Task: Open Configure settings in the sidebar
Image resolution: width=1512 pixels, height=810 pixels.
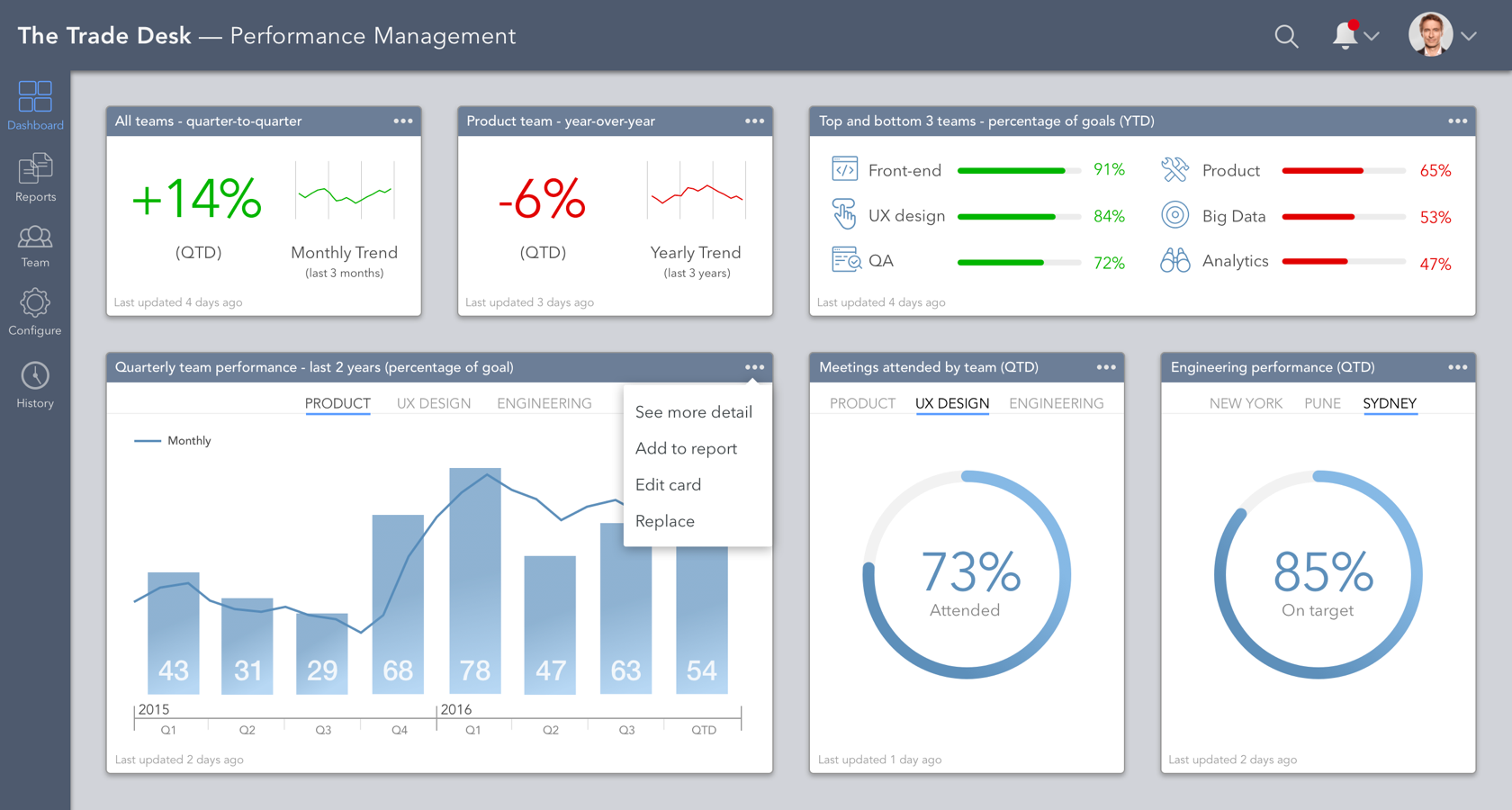Action: pyautogui.click(x=35, y=303)
